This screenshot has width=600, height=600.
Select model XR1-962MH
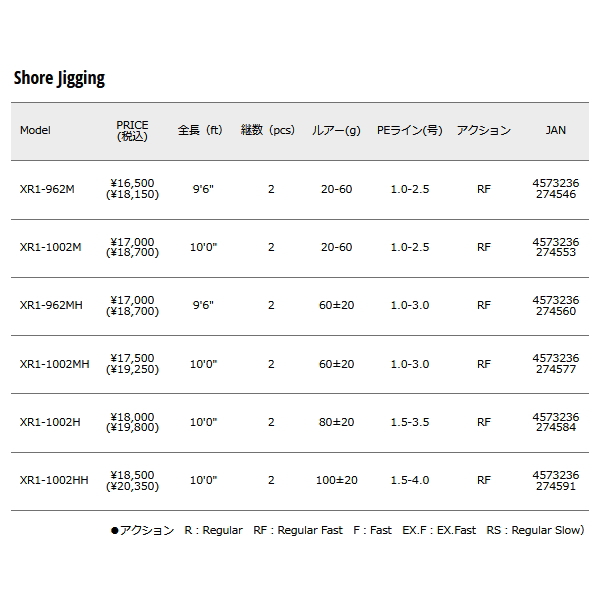pyautogui.click(x=51, y=306)
